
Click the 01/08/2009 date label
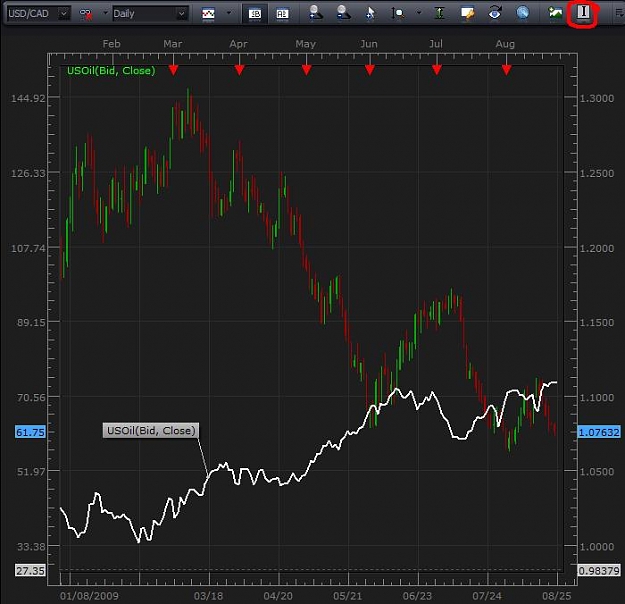point(89,596)
